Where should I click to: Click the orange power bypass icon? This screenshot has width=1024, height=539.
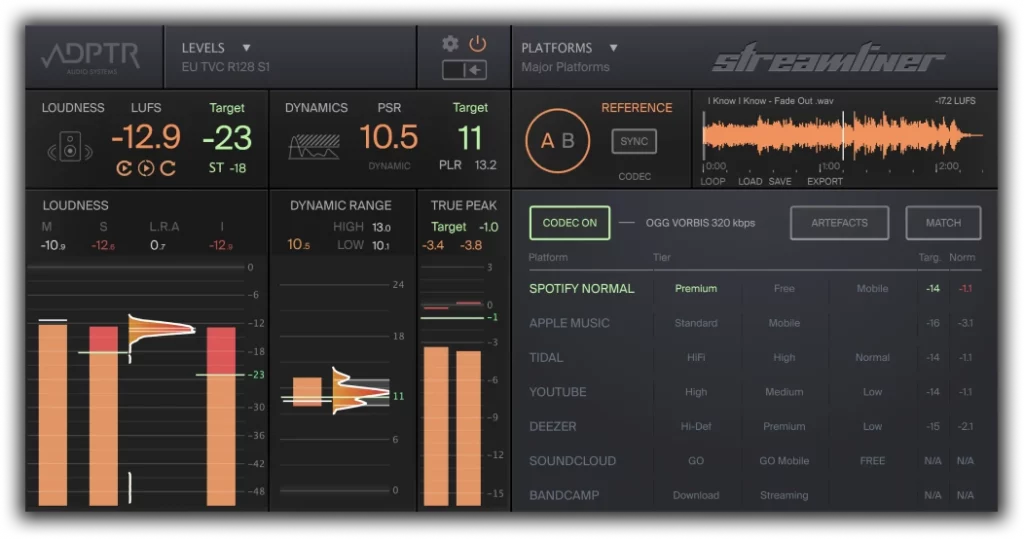(478, 44)
